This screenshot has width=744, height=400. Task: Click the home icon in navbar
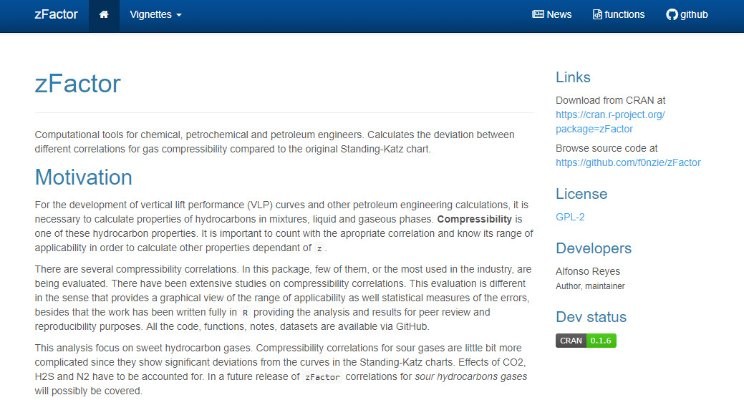click(x=104, y=15)
